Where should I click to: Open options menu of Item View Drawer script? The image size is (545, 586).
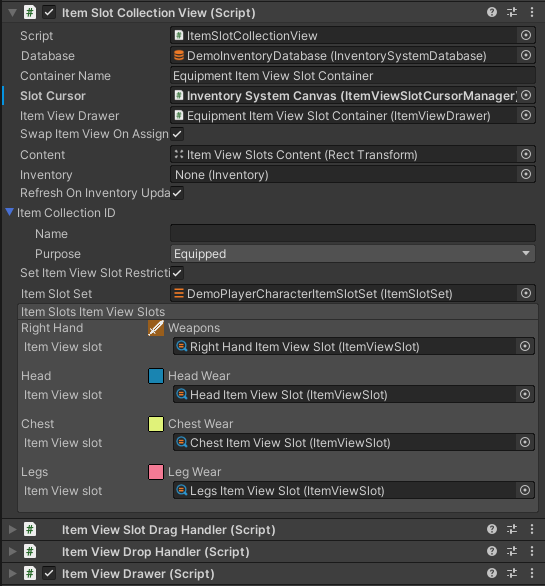532,573
